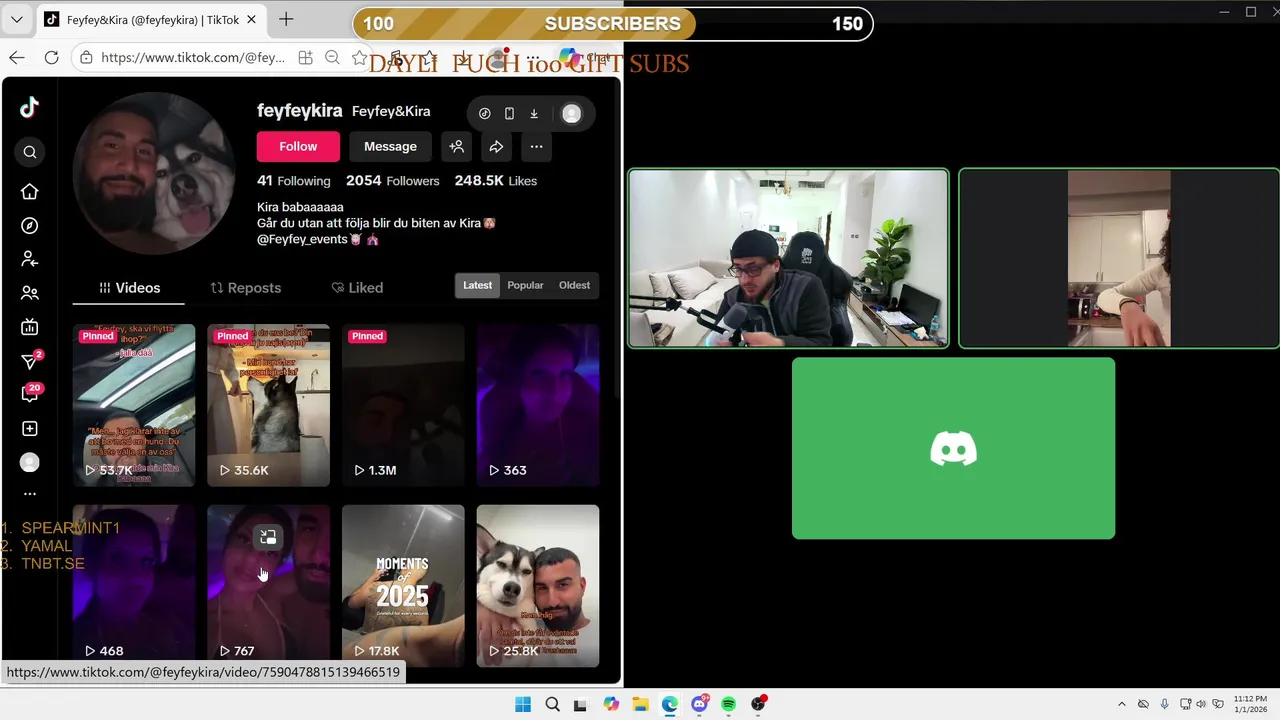Click the add-friend icon beside Message
Viewport: 1280px width, 720px height.
pos(457,146)
